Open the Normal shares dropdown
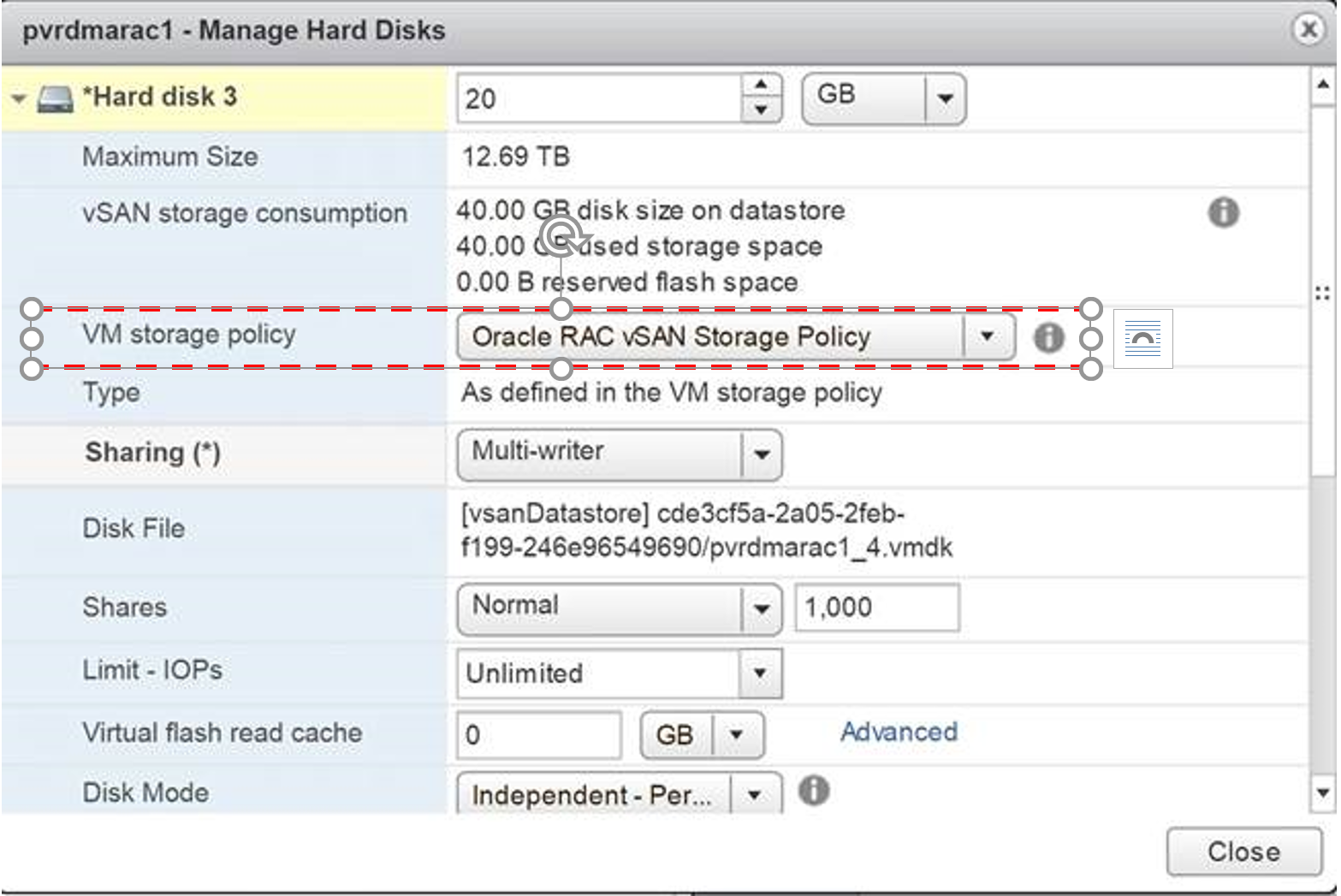 click(x=761, y=608)
